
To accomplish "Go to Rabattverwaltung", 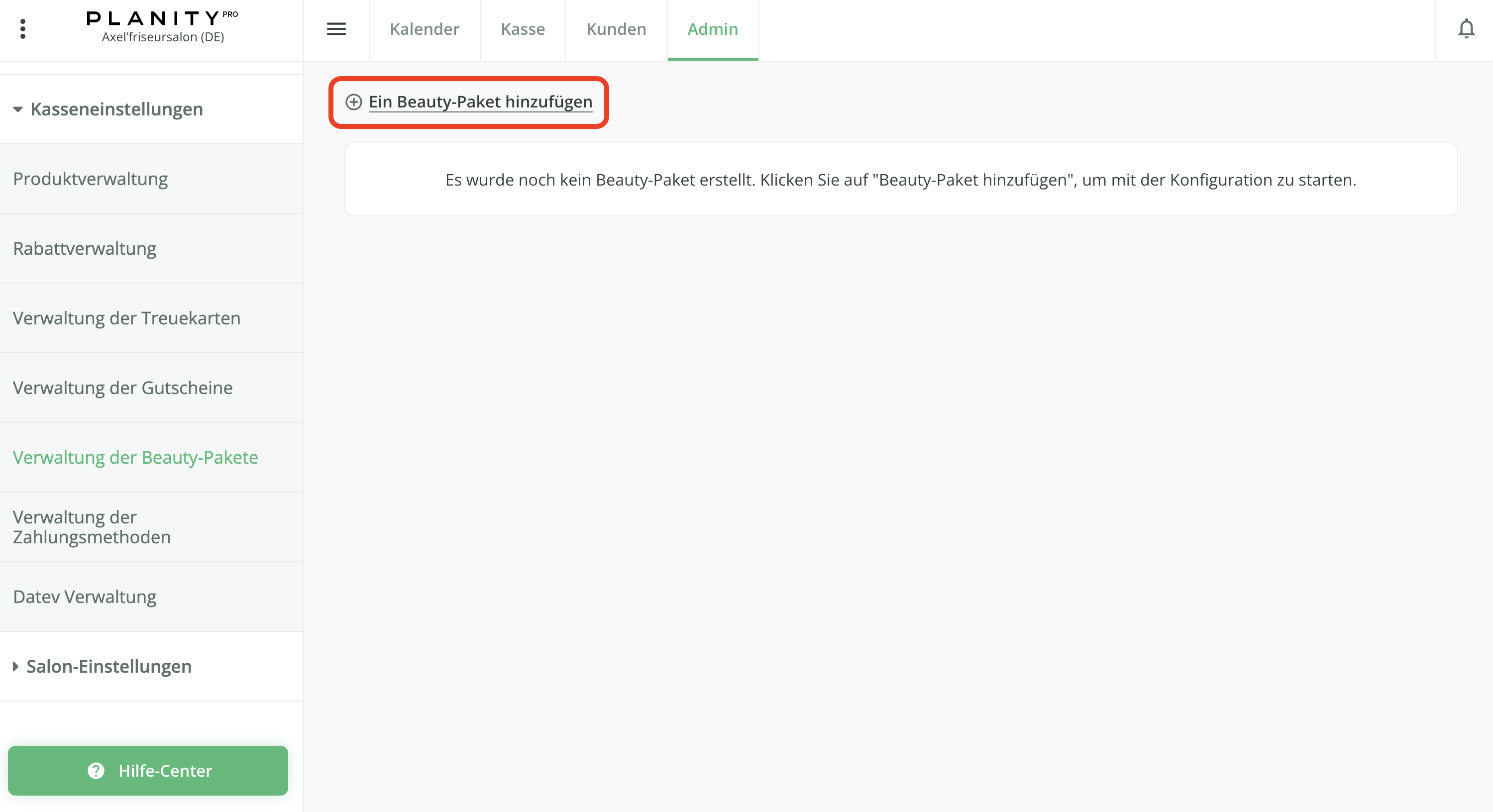I will [x=85, y=248].
